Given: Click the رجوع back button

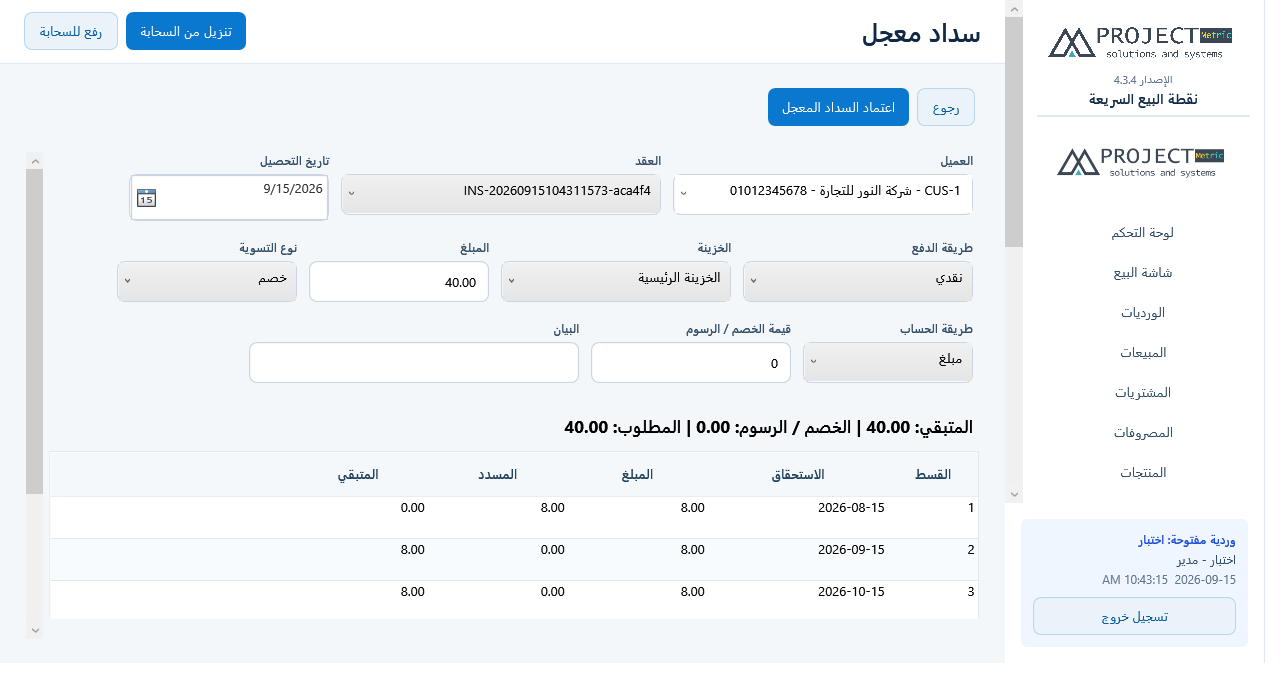Looking at the screenshot, I should click(946, 107).
